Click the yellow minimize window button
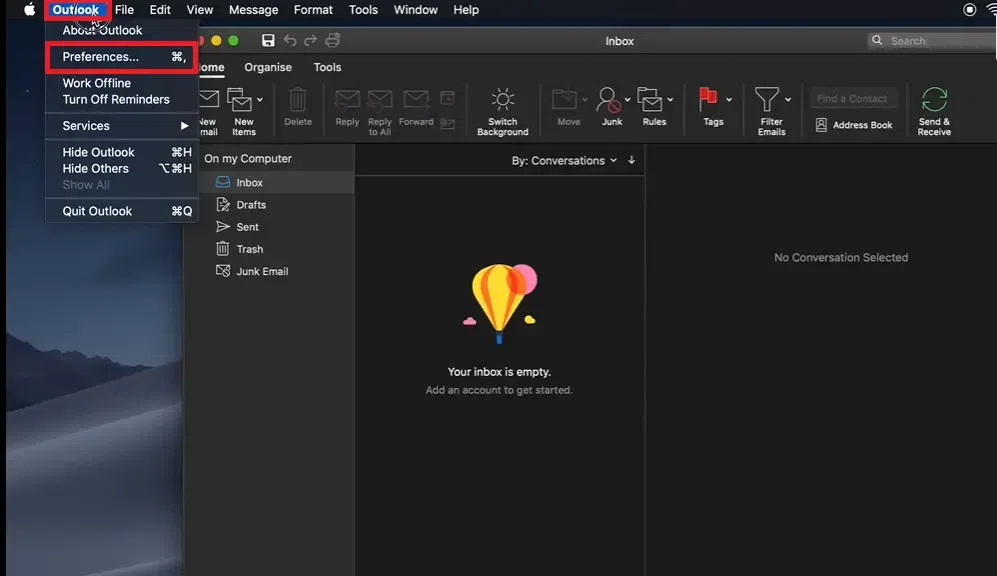Screen dimensions: 997x576 216,41
